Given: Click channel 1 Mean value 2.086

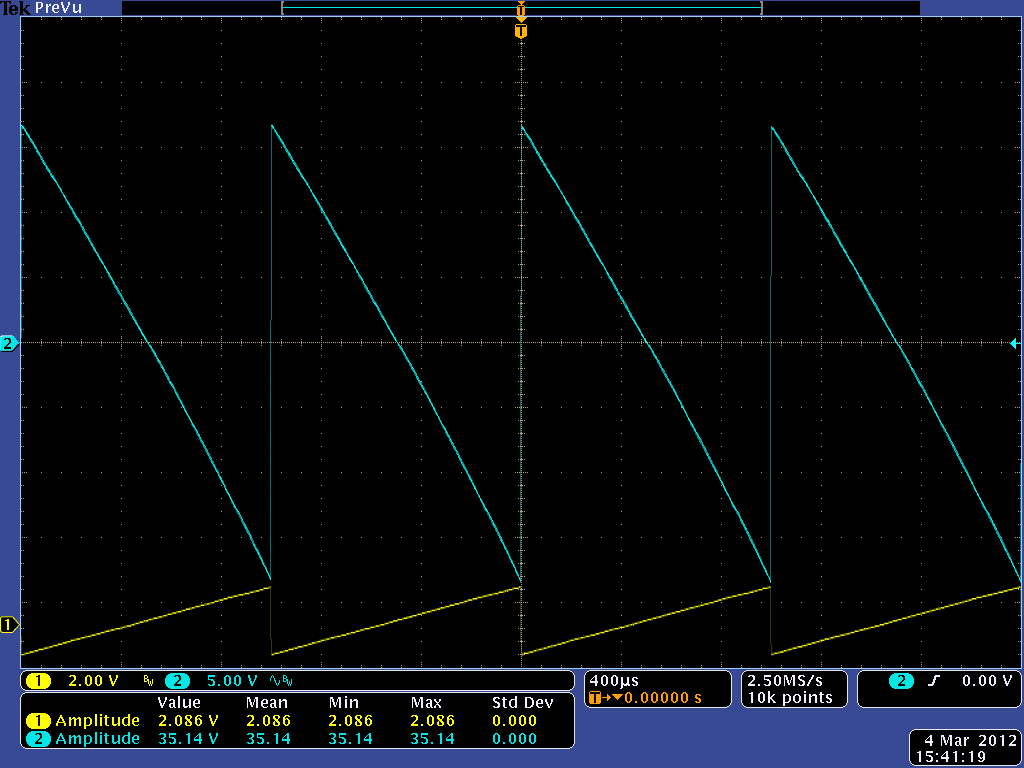Looking at the screenshot, I should (268, 721).
